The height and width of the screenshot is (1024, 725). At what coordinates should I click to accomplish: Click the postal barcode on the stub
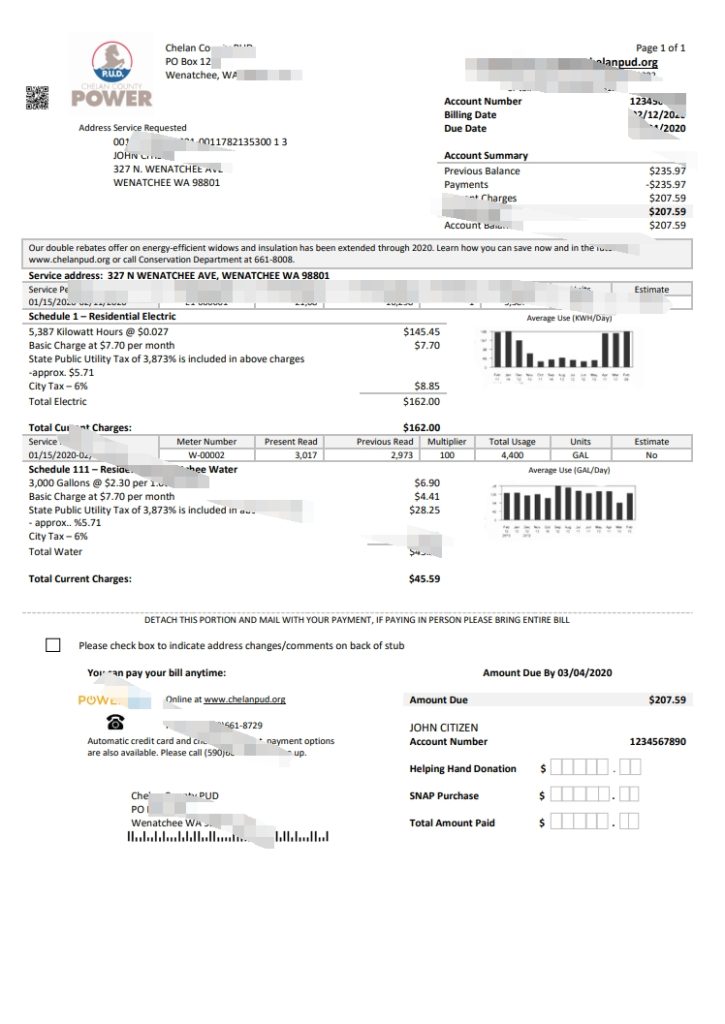[228, 837]
